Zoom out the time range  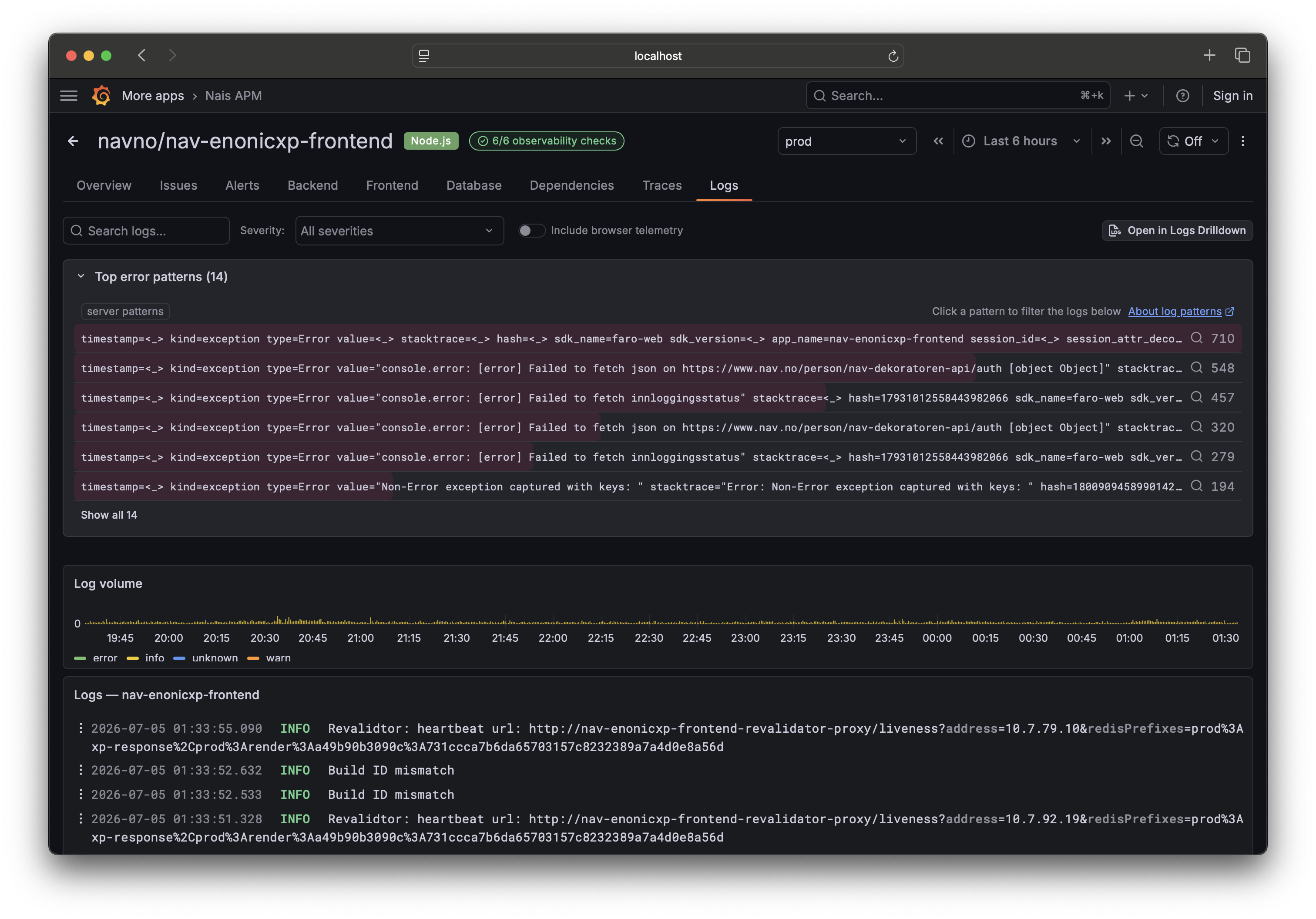(1136, 141)
